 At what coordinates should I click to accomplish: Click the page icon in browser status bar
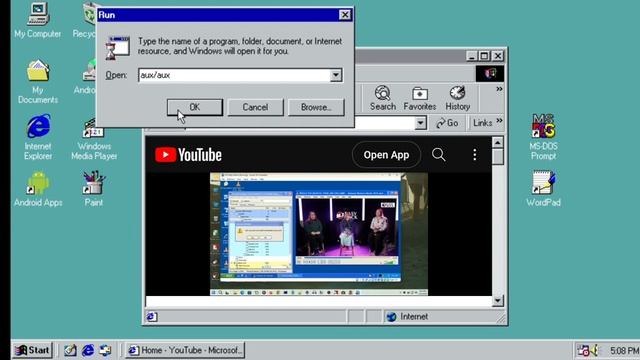click(151, 317)
